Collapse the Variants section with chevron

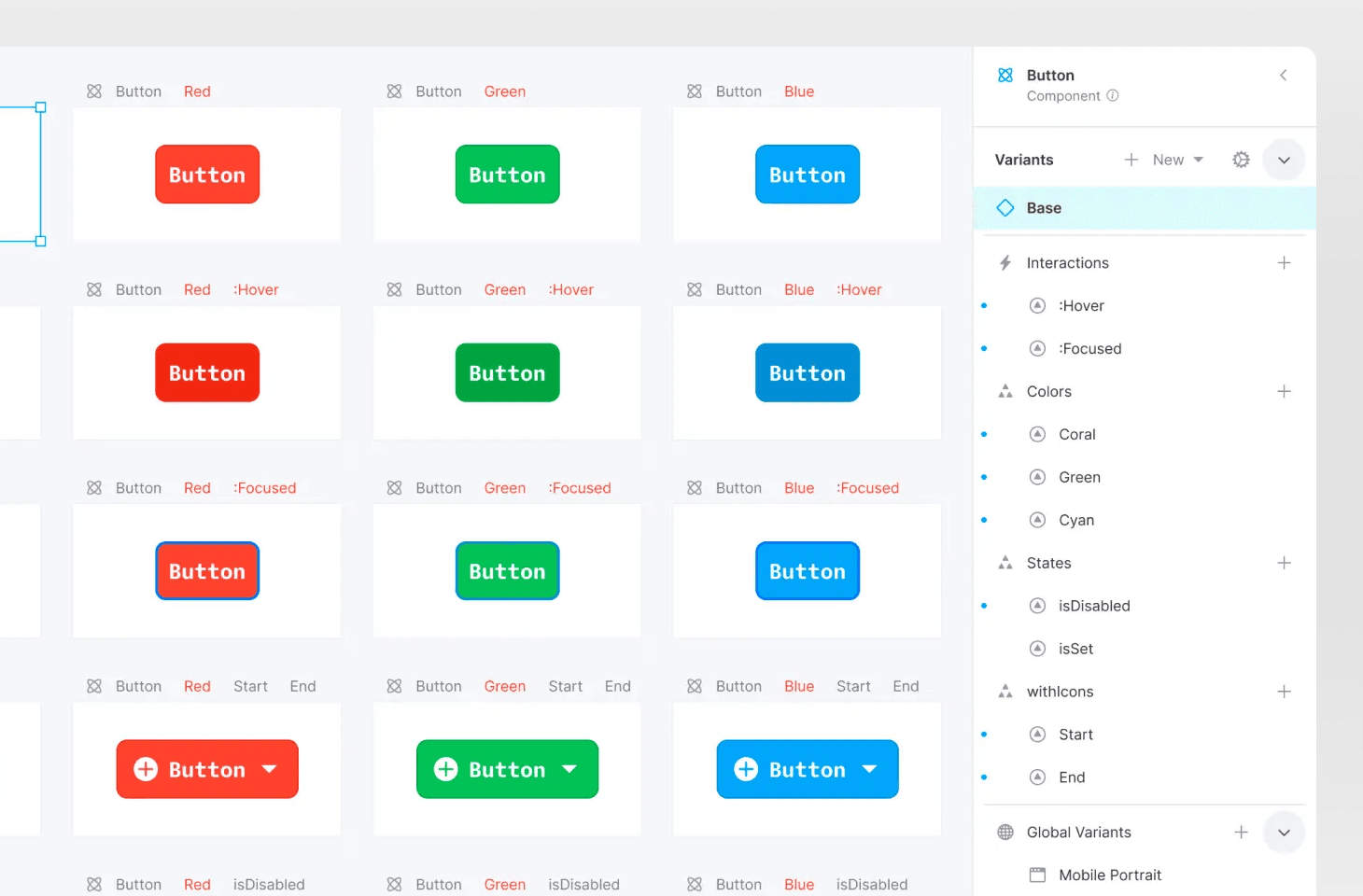coord(1284,161)
